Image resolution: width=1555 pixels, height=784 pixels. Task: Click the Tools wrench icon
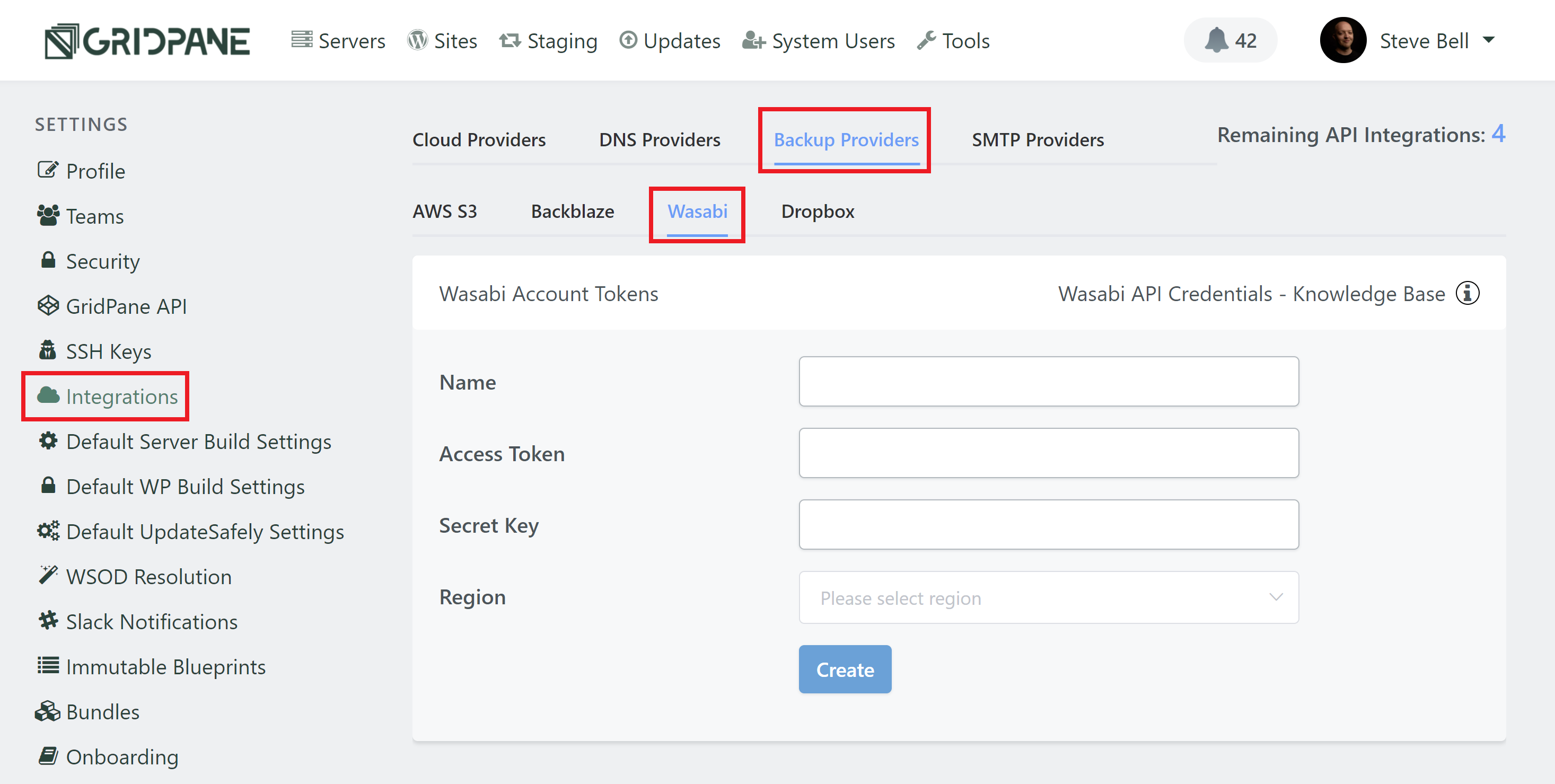click(x=927, y=40)
